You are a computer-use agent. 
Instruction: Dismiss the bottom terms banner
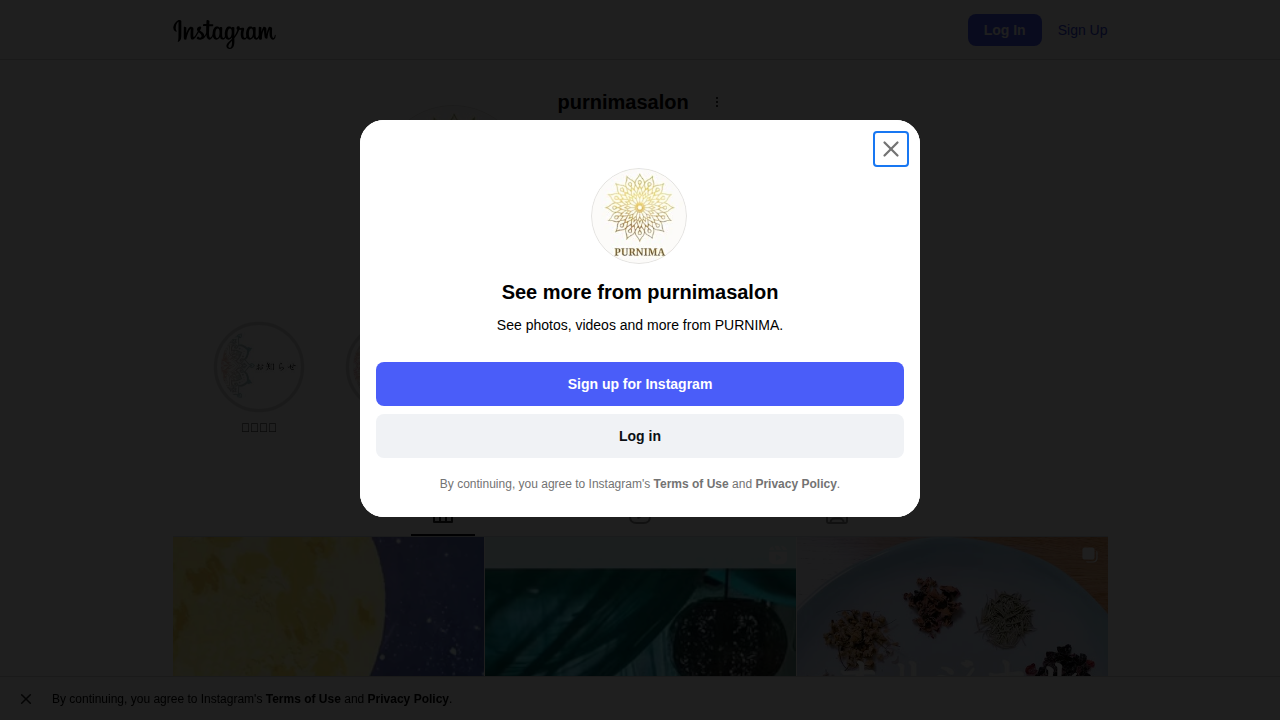pos(26,699)
